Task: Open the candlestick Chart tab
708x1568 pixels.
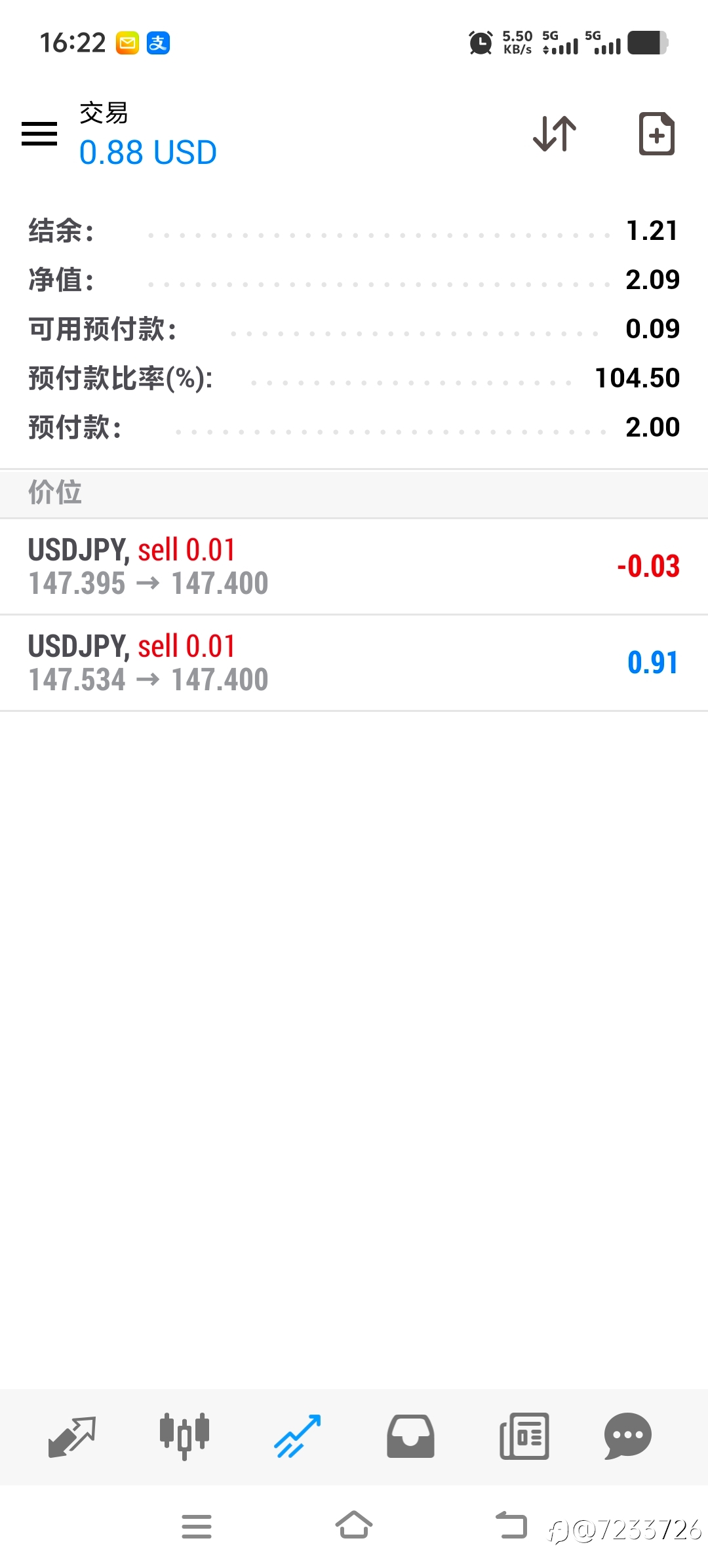Action: tap(184, 1436)
